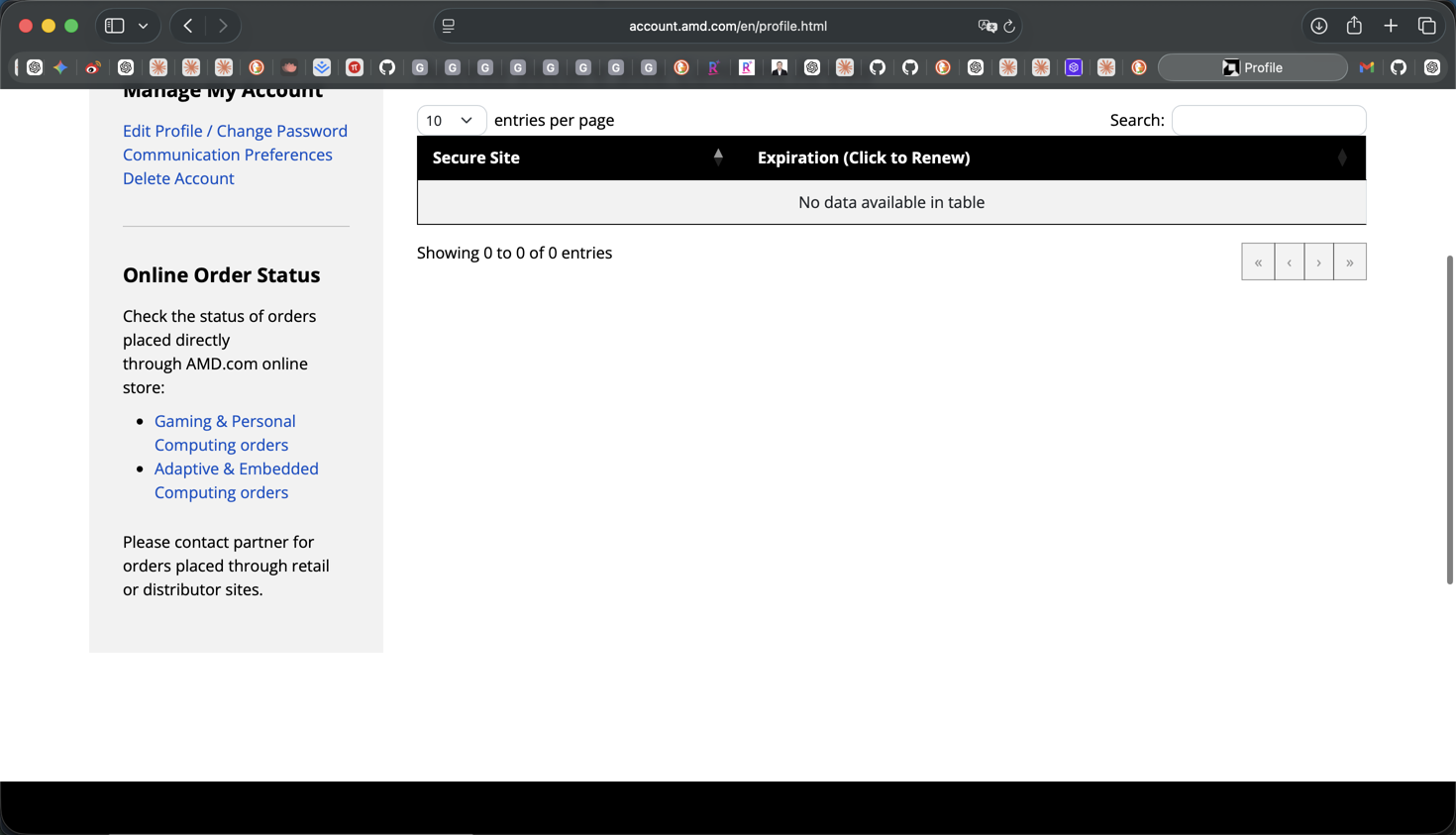This screenshot has width=1456, height=835.
Task: Focus the address bar showing account.amd.com
Action: click(728, 26)
